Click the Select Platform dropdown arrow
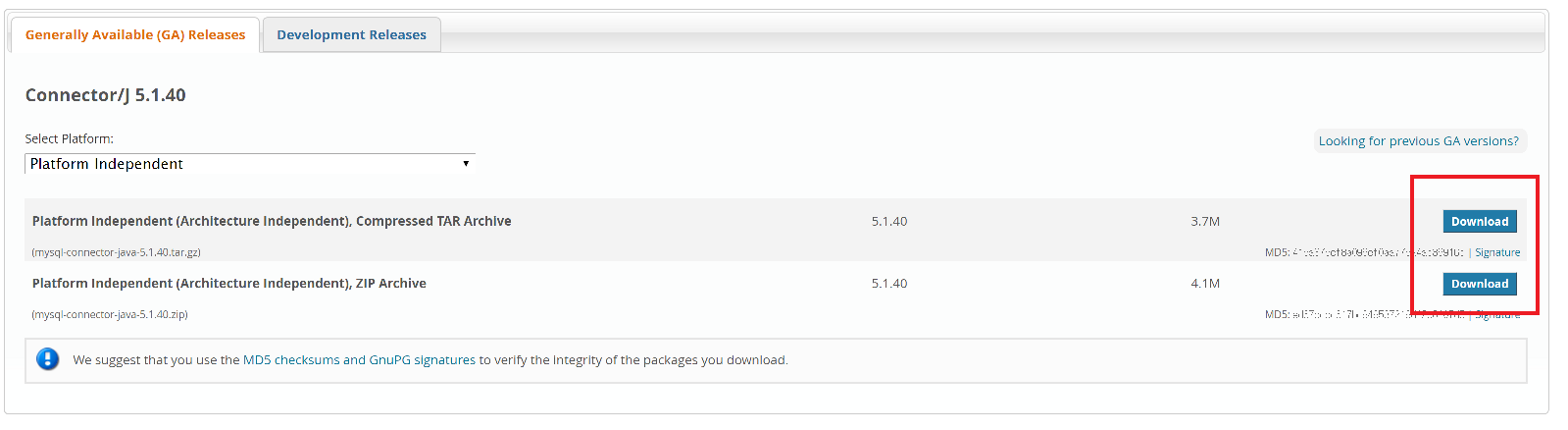Viewport: 1568px width, 430px height. tap(466, 164)
